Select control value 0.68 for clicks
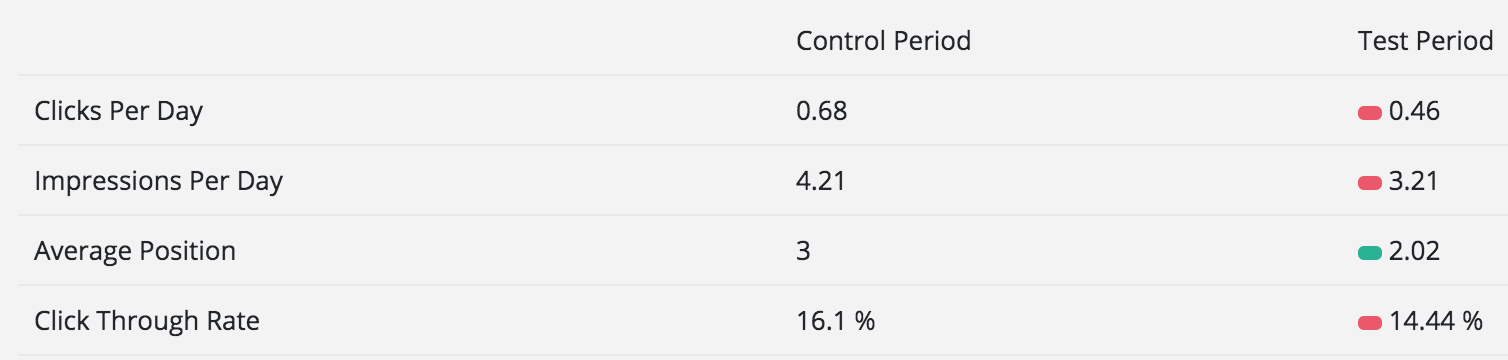The width and height of the screenshot is (1508, 360). point(821,111)
